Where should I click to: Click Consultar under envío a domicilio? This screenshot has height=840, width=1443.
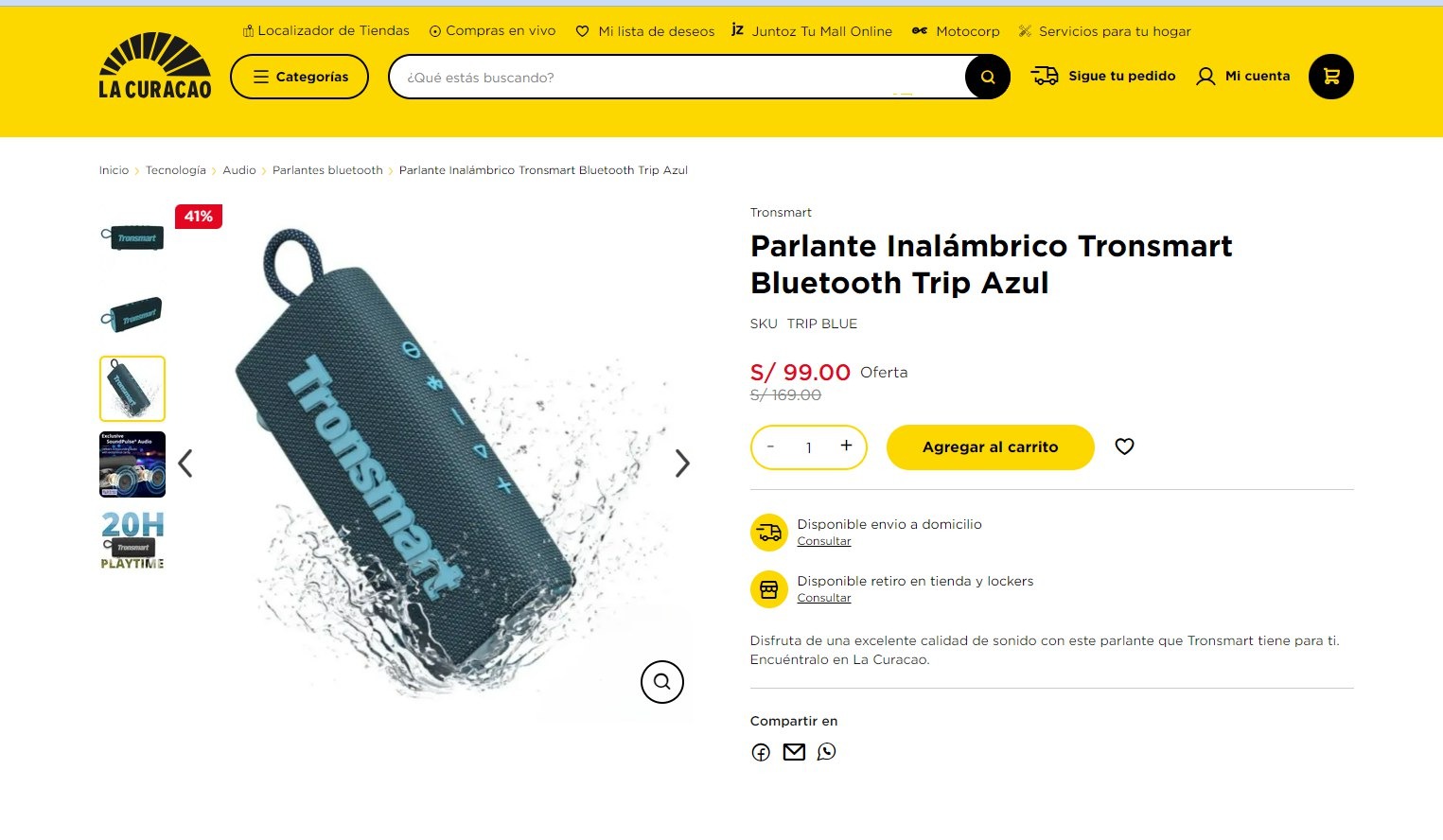coord(824,541)
